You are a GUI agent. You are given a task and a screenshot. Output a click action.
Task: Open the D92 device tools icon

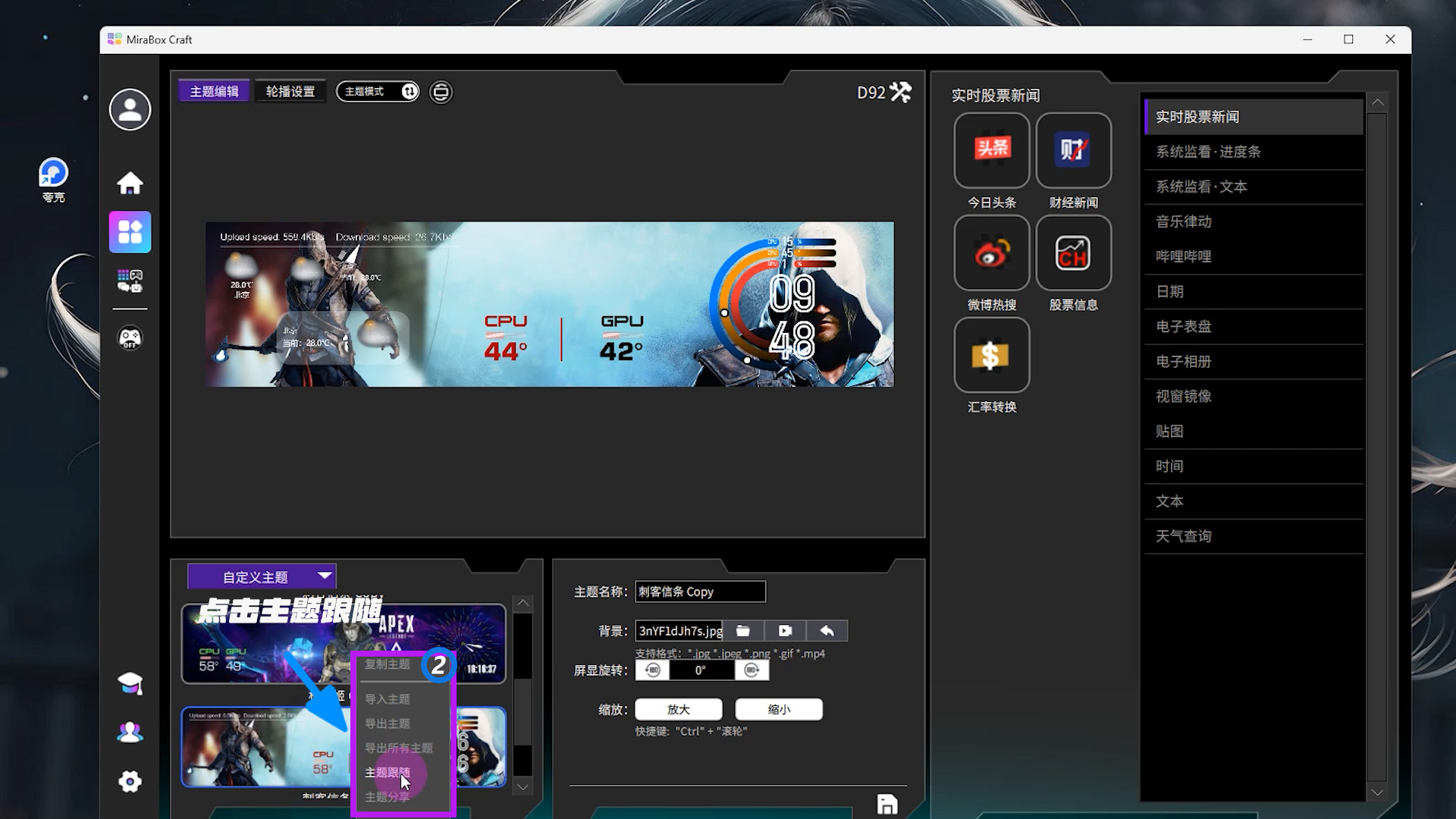[900, 92]
